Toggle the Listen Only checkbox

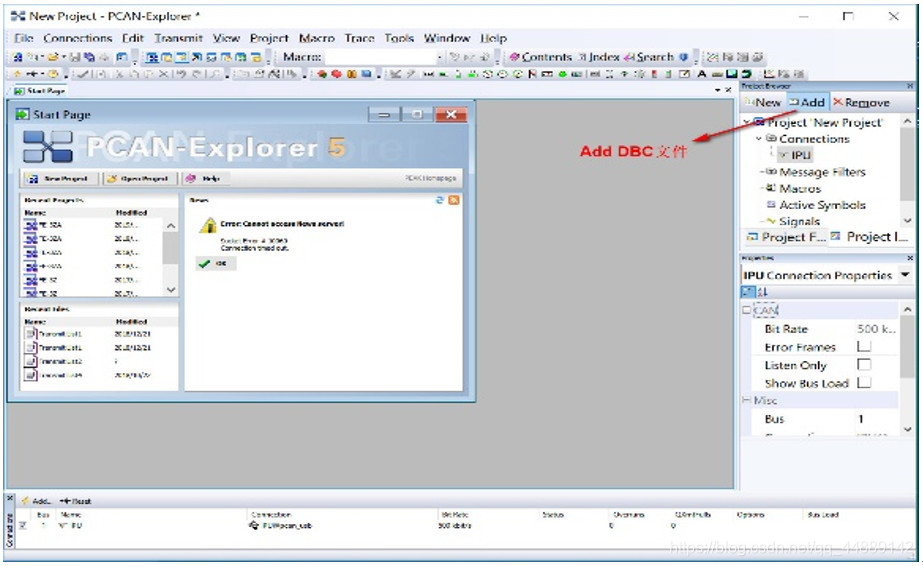coord(864,364)
